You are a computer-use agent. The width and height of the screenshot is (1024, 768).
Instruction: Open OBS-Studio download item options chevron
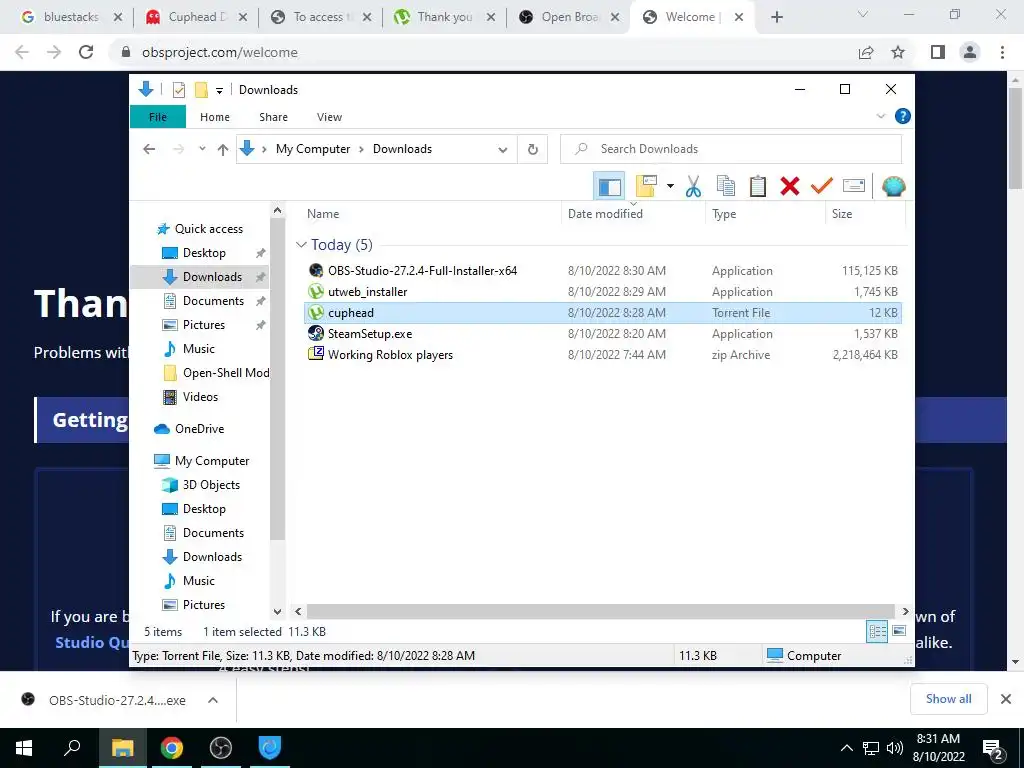coord(213,700)
